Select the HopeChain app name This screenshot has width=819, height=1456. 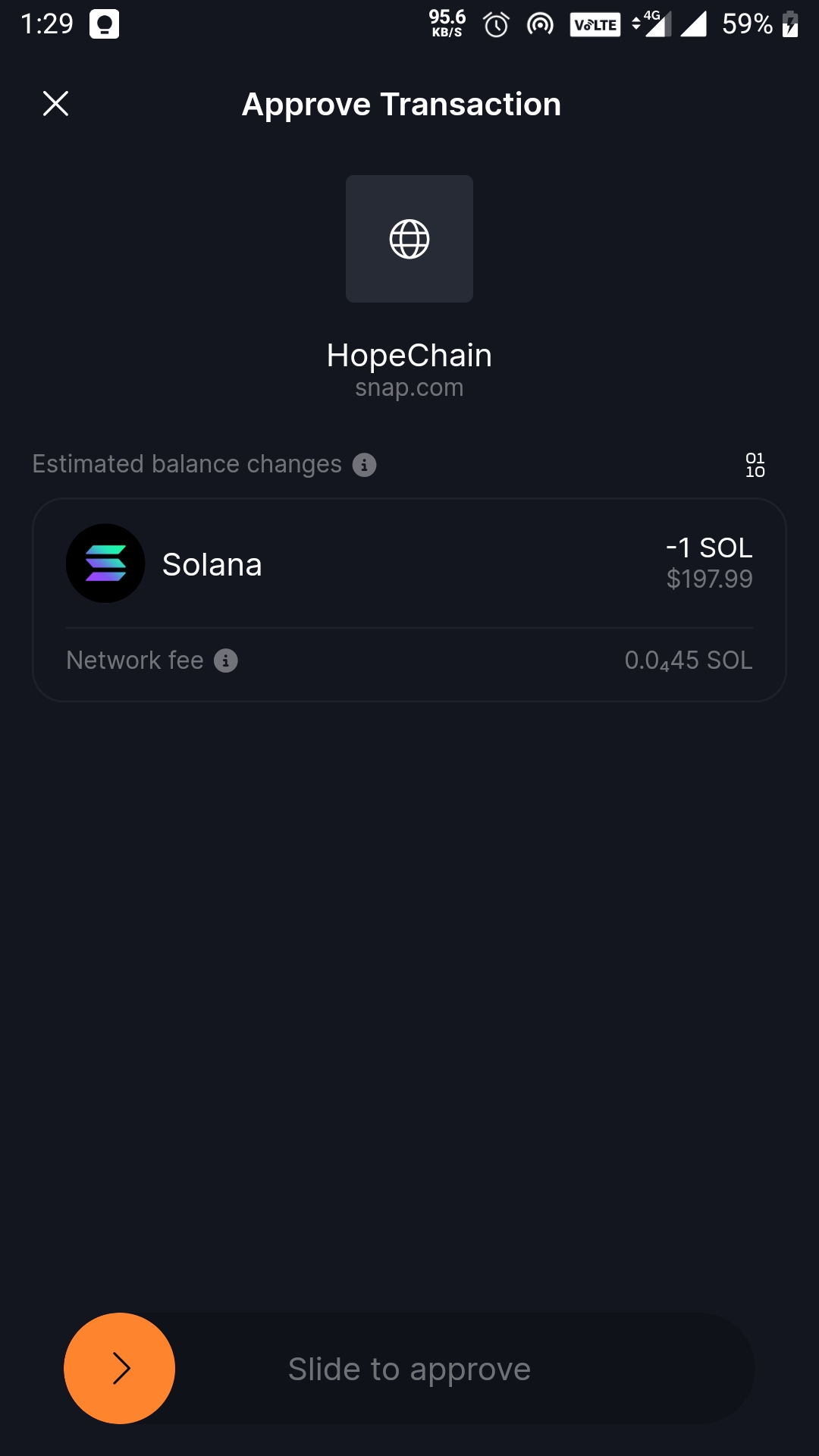pos(409,355)
